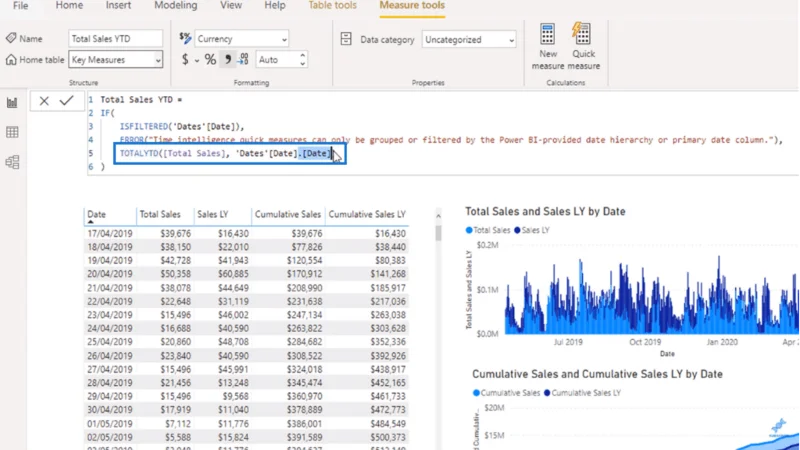This screenshot has width=800, height=450.
Task: Switch to Model view icon
Action: (x=12, y=162)
